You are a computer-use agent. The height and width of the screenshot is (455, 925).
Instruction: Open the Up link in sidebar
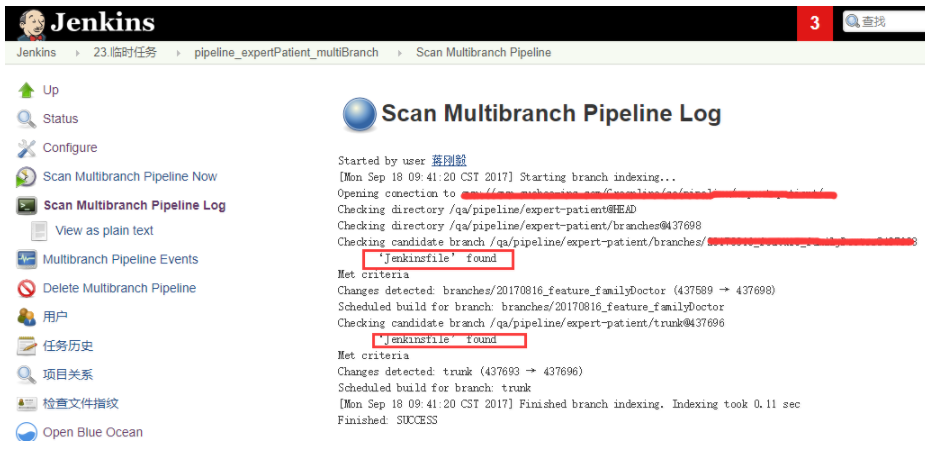[x=51, y=90]
